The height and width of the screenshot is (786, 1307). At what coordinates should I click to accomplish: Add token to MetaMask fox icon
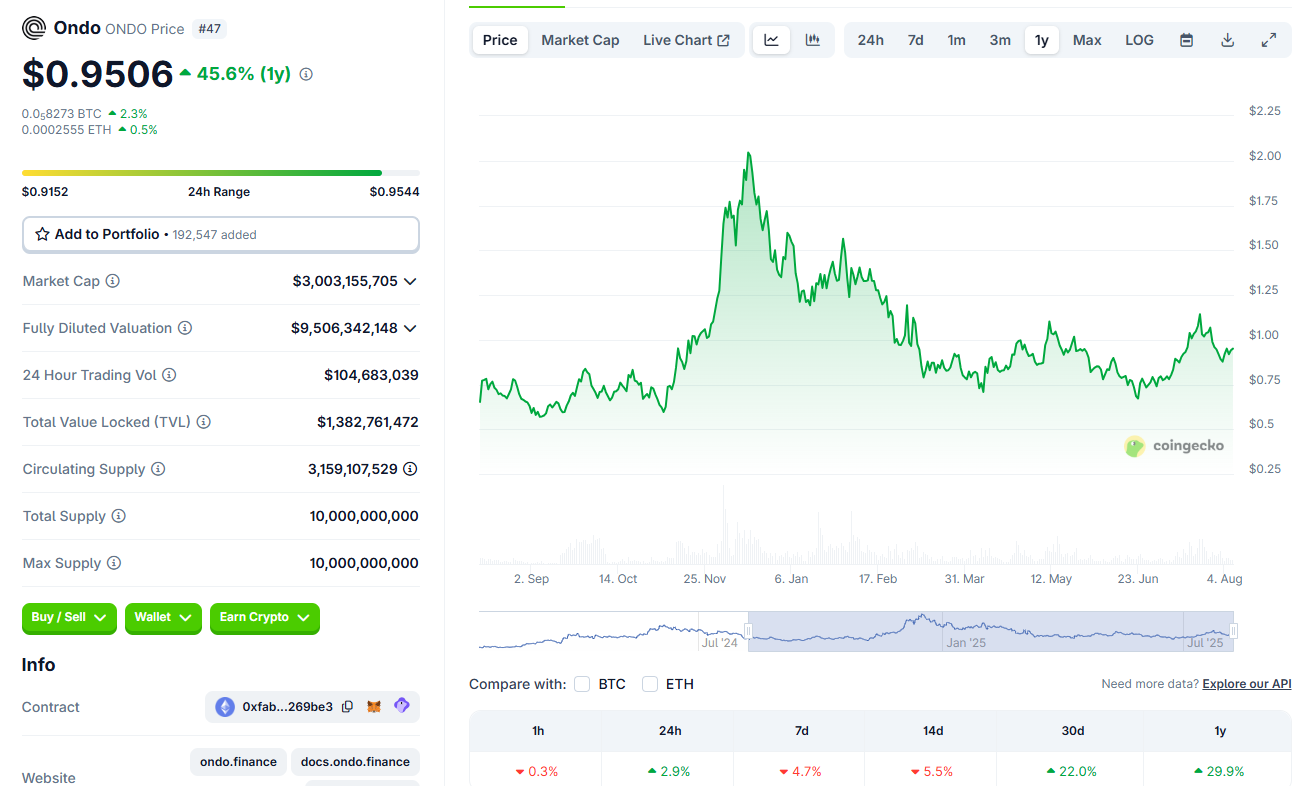(374, 707)
